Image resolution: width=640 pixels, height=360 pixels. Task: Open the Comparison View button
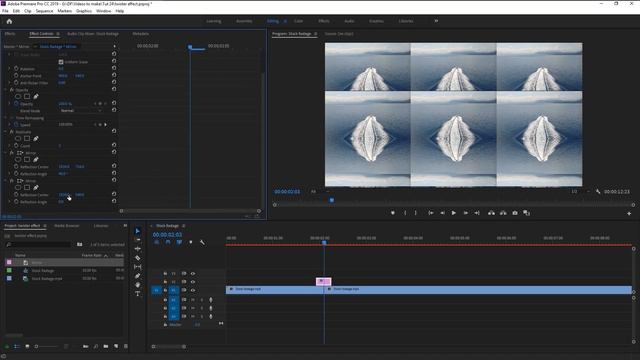click(x=527, y=213)
